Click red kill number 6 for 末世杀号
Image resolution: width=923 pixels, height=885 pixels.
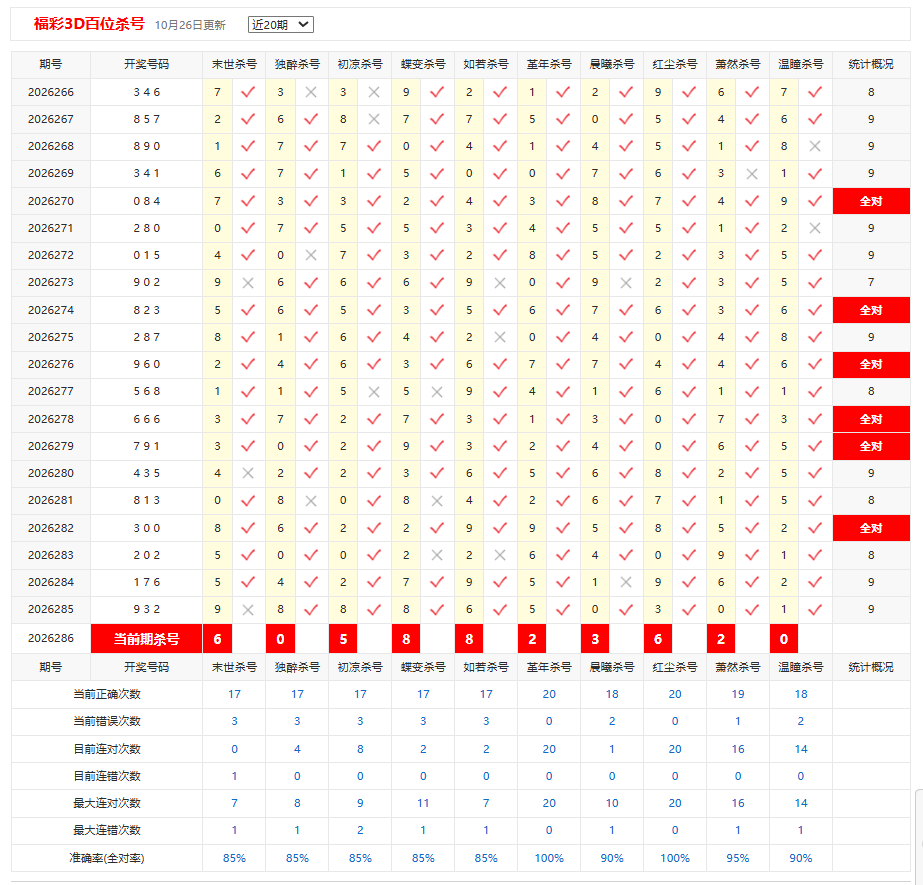coord(217,639)
